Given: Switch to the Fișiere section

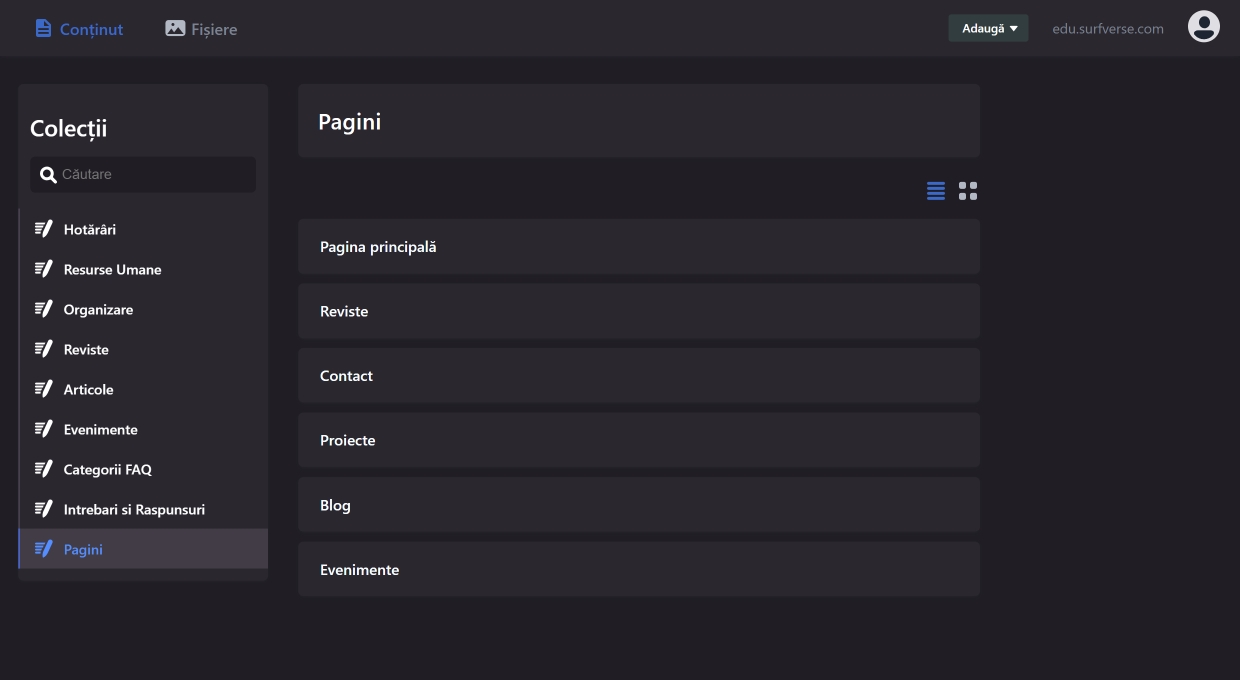Looking at the screenshot, I should point(200,28).
